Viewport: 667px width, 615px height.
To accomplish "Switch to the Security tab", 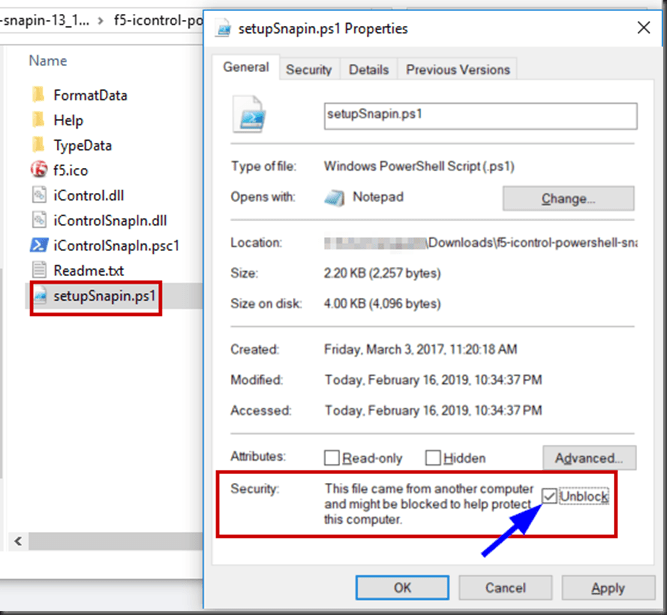I will tap(308, 70).
